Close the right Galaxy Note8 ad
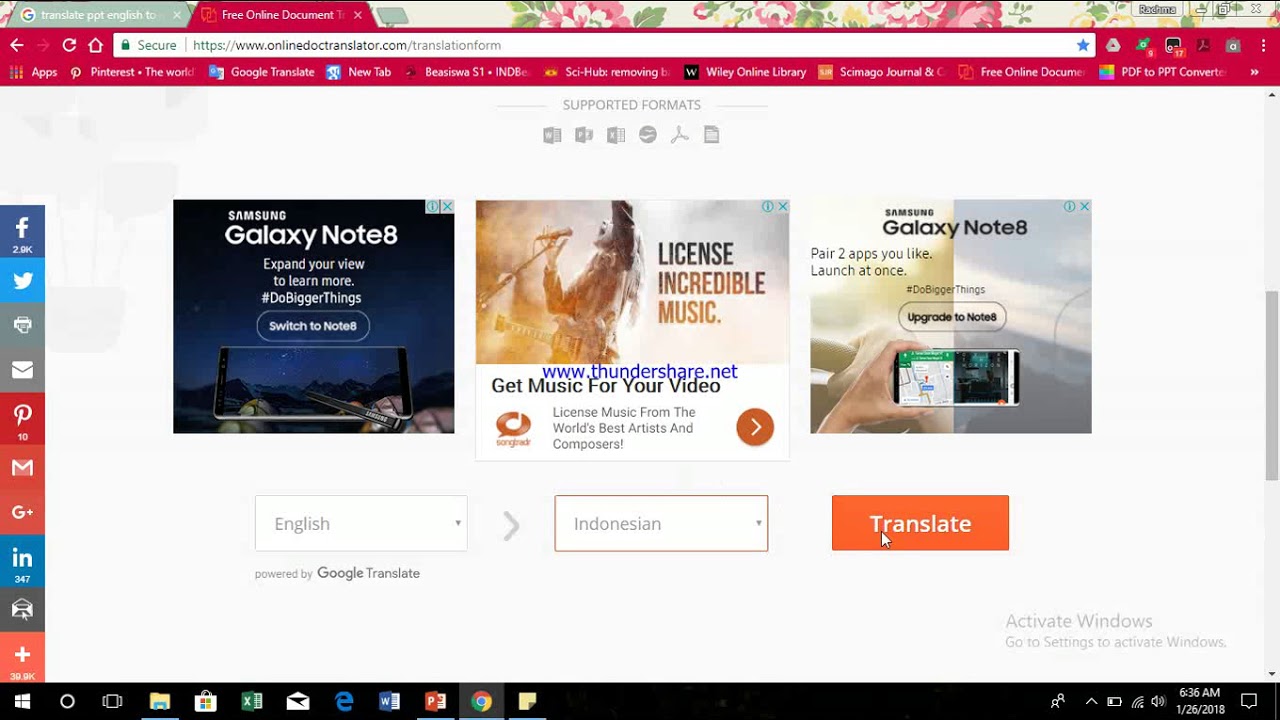 [1084, 207]
